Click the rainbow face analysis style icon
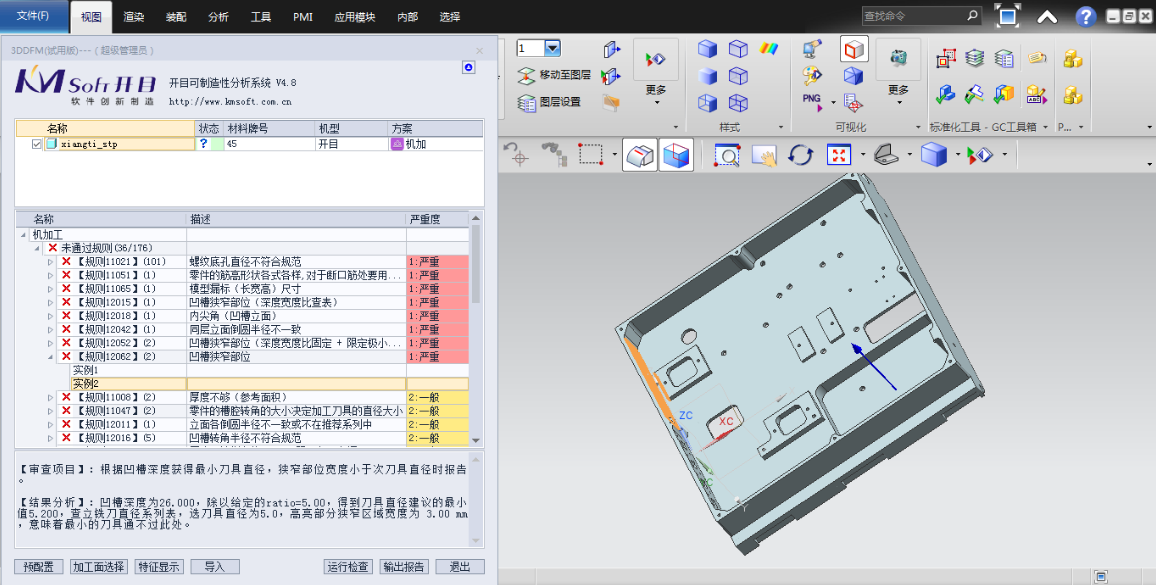Screen dimensions: 1156x585 [769, 48]
